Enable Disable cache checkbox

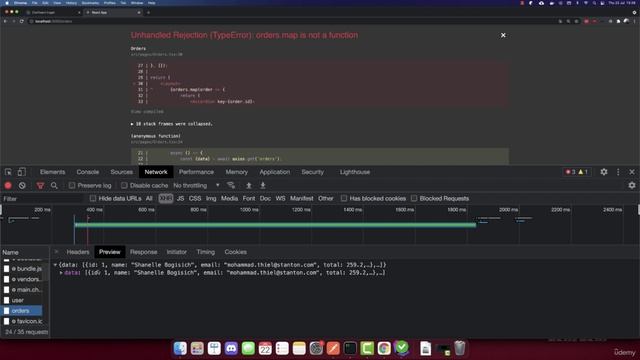pyautogui.click(x=124, y=185)
